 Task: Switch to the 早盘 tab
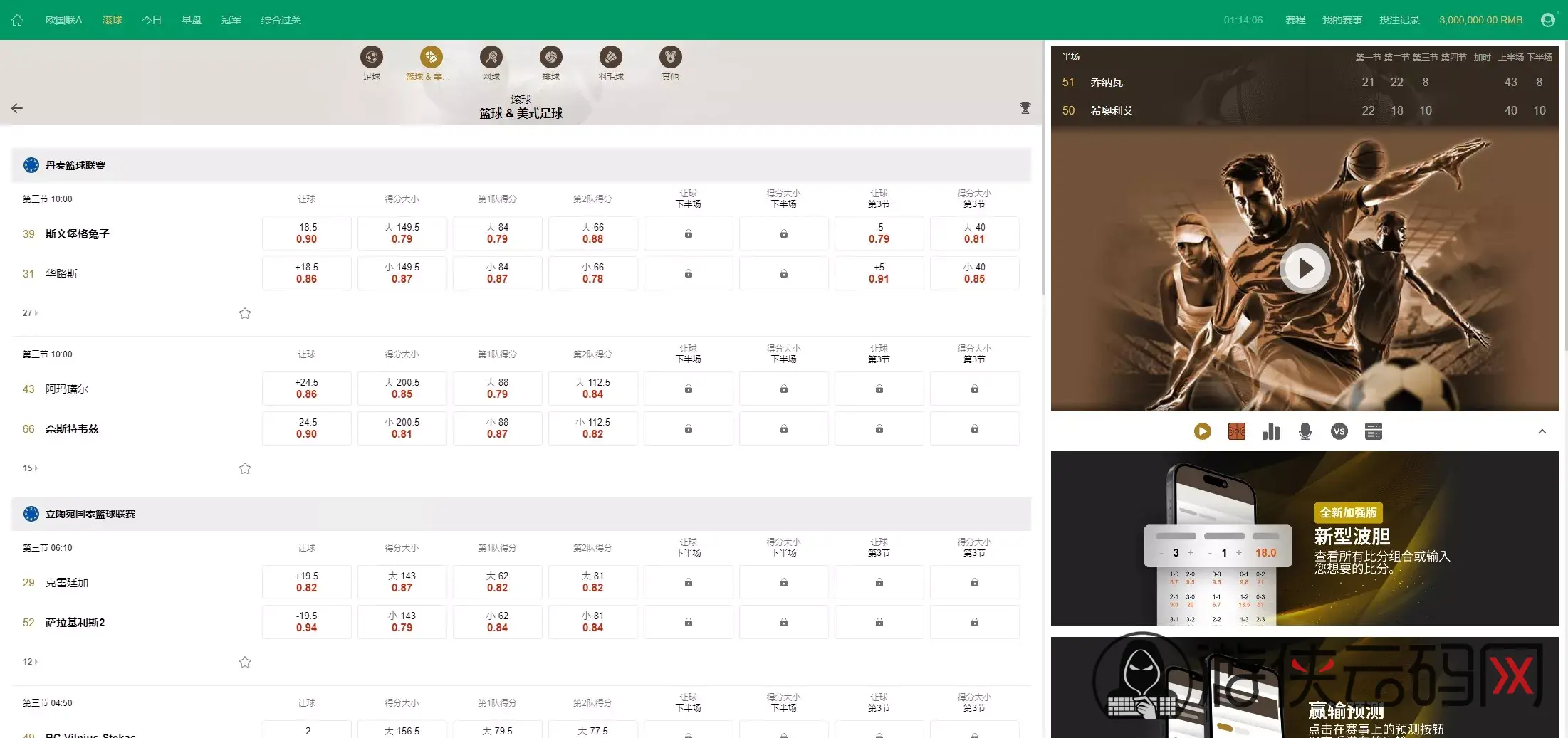pos(192,20)
